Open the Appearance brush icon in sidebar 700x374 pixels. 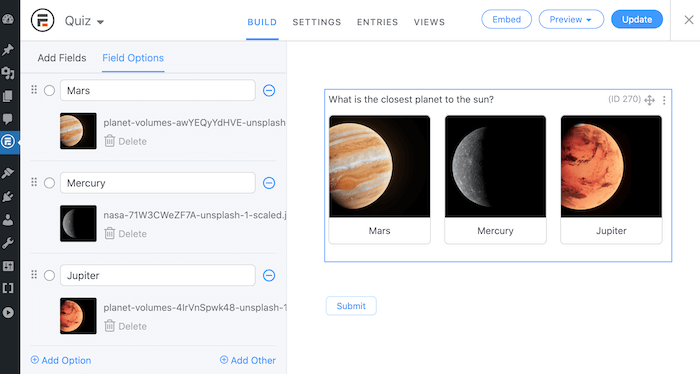click(8, 173)
